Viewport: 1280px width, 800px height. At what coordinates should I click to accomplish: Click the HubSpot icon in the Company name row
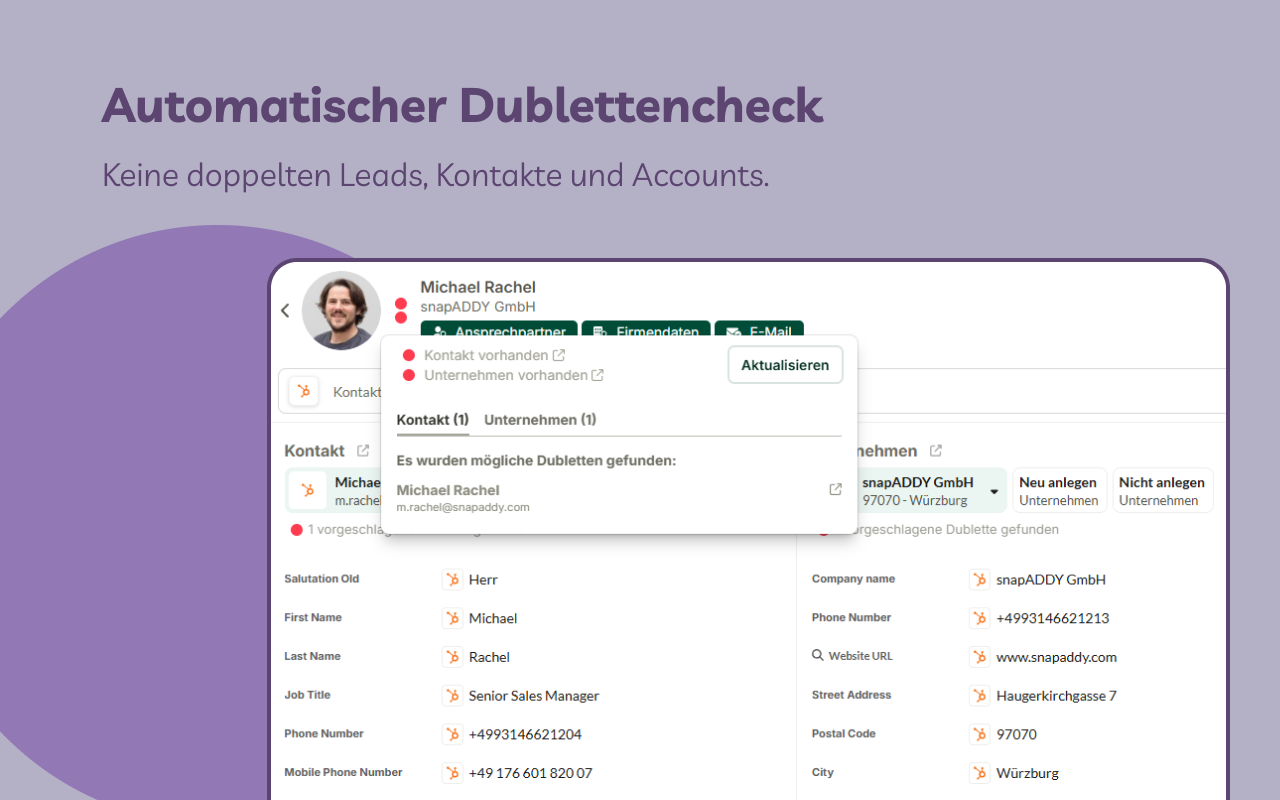click(x=980, y=579)
